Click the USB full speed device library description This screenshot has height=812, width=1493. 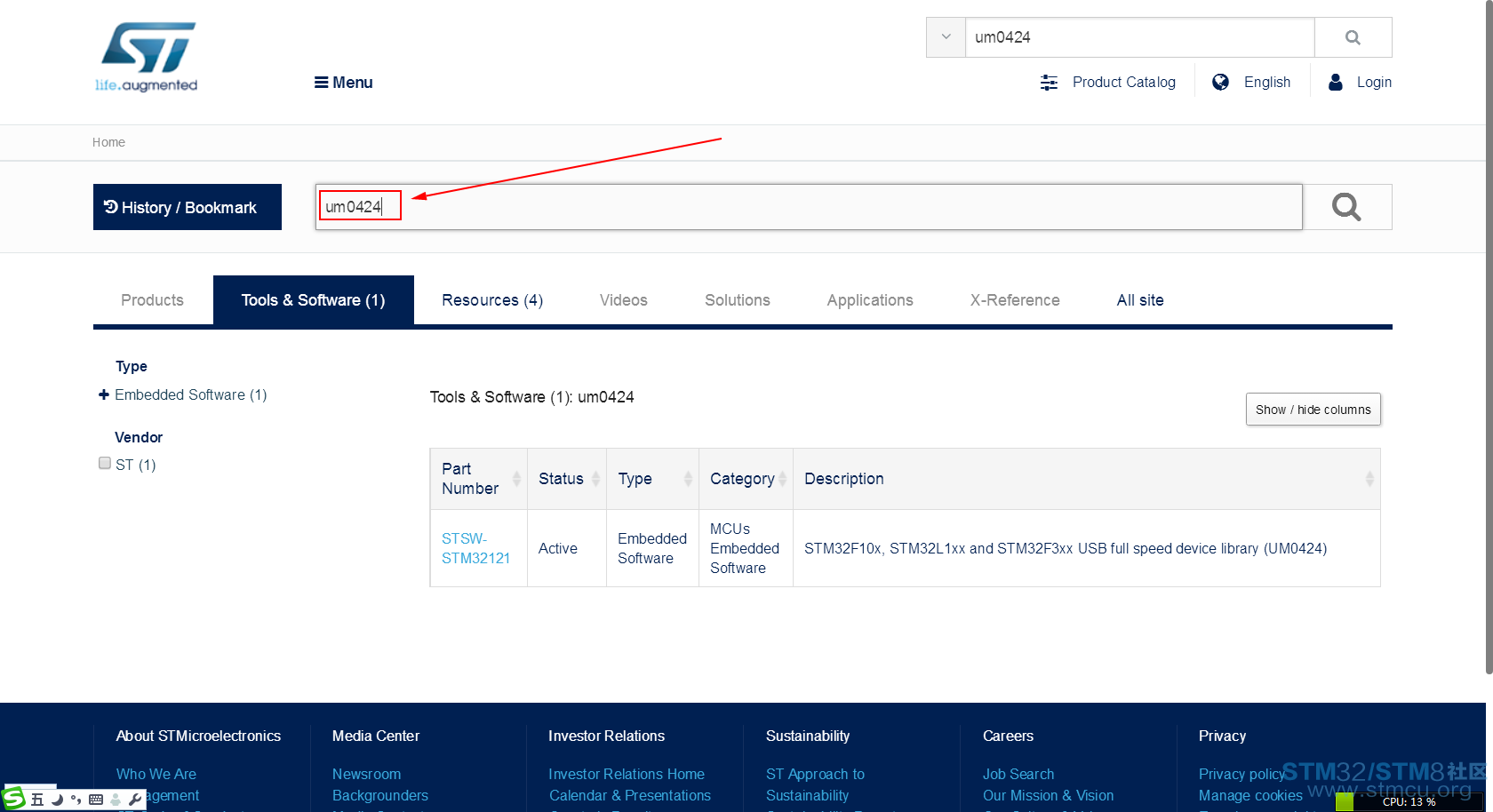coord(1066,548)
